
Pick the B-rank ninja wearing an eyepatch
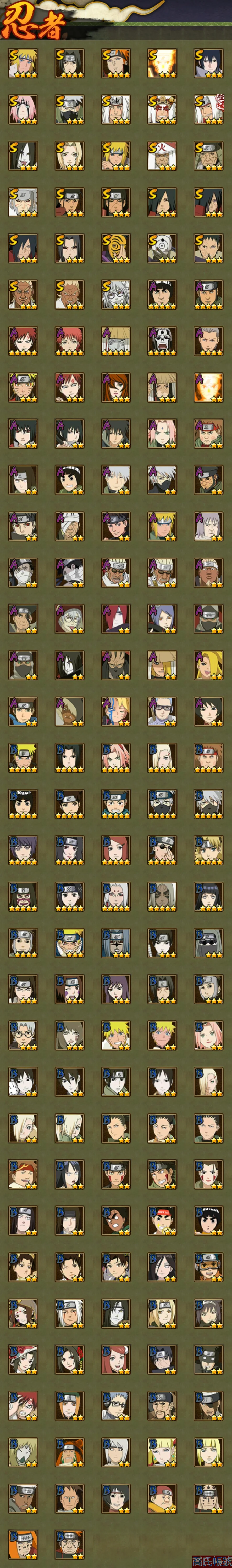coord(162,850)
